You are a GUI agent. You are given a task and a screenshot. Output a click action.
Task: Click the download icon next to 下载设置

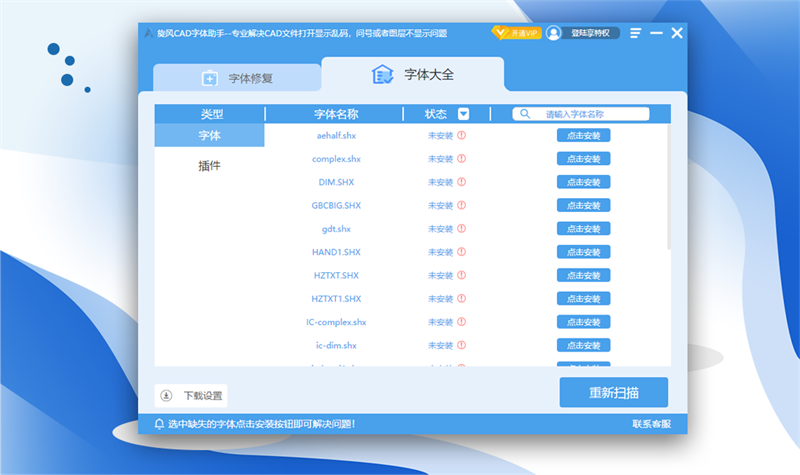(167, 395)
